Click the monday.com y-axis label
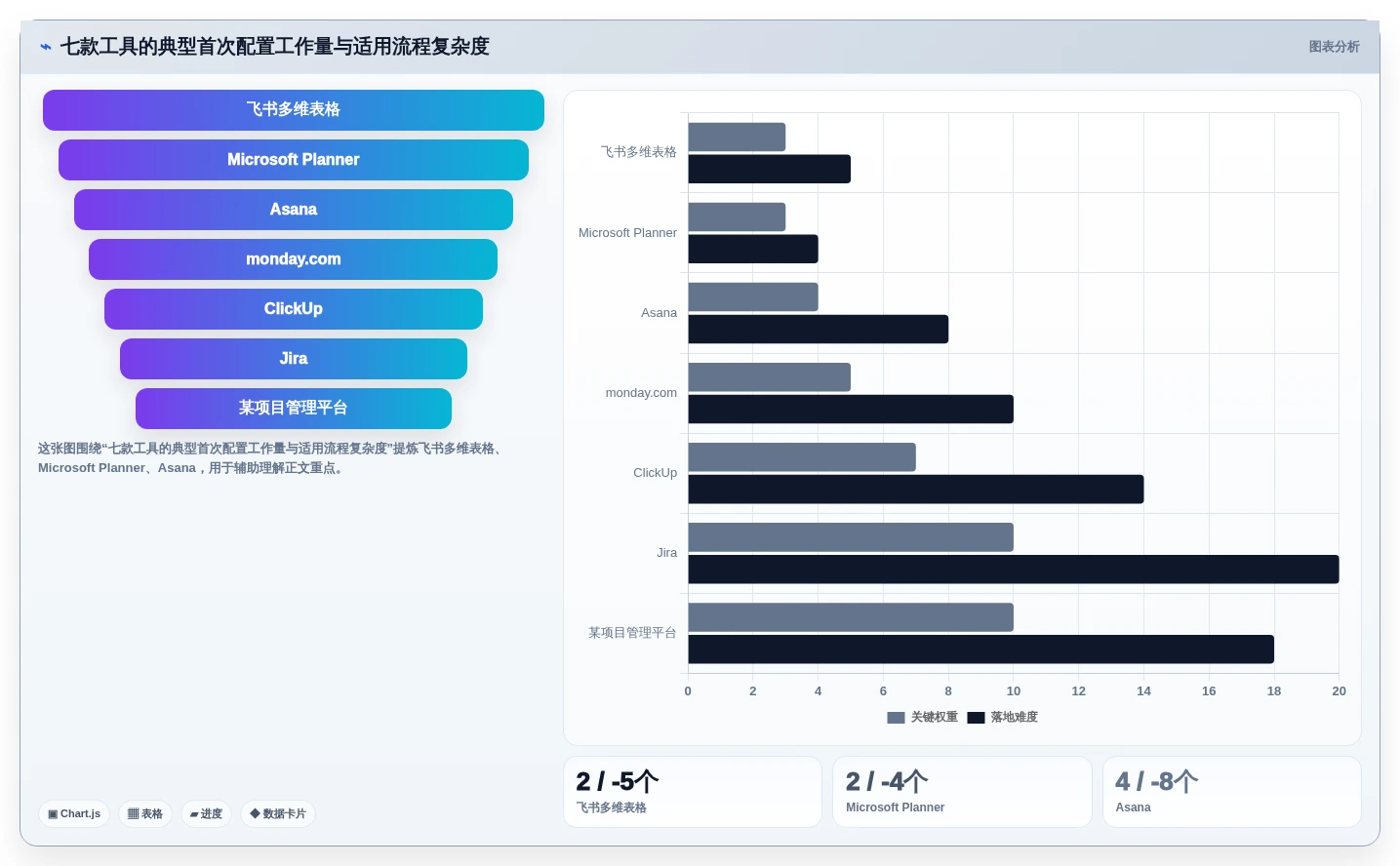The width and height of the screenshot is (1400, 866). click(x=641, y=393)
